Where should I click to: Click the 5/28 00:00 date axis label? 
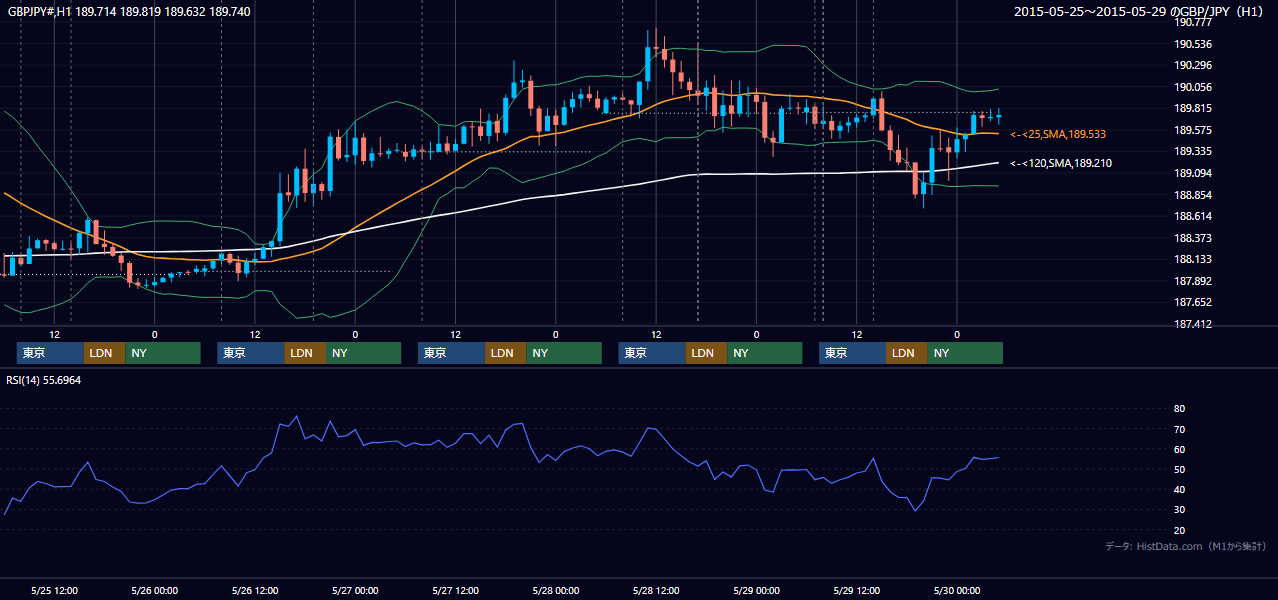[x=555, y=591]
